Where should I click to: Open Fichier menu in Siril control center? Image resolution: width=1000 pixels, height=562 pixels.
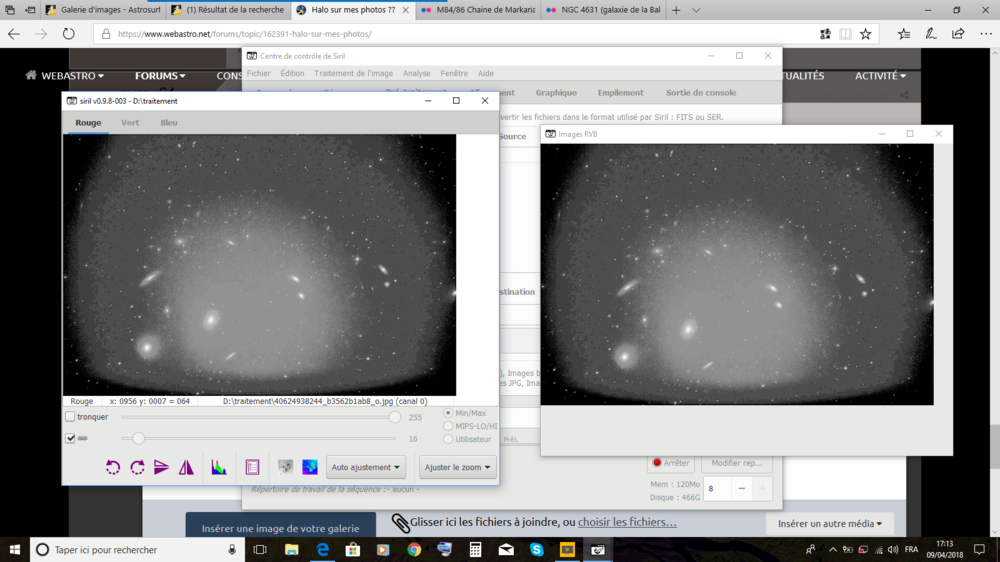(x=258, y=73)
